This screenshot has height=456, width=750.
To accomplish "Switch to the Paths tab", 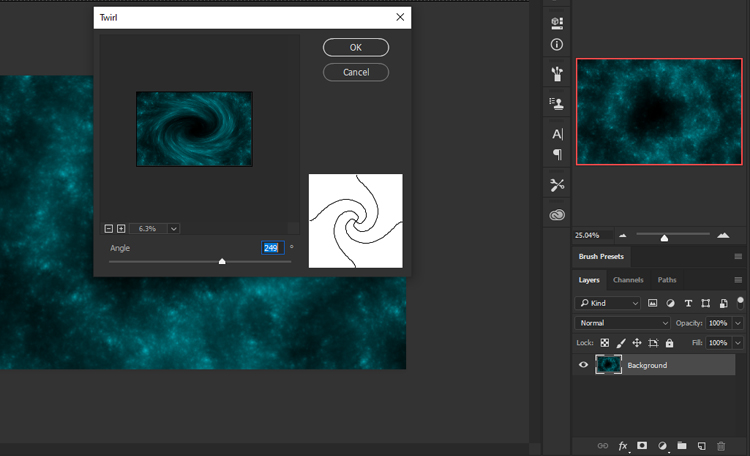I will 667,280.
